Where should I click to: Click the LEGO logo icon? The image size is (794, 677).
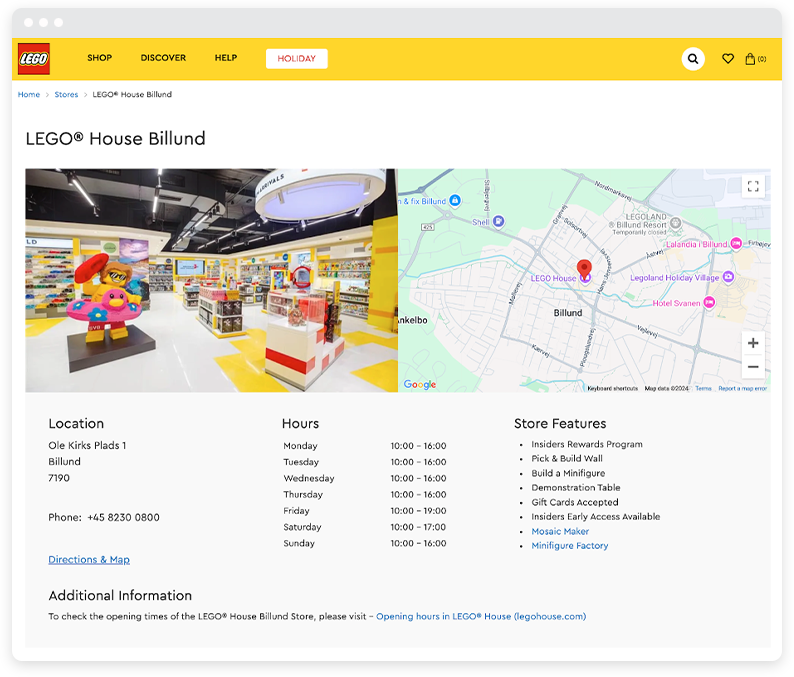point(34,59)
